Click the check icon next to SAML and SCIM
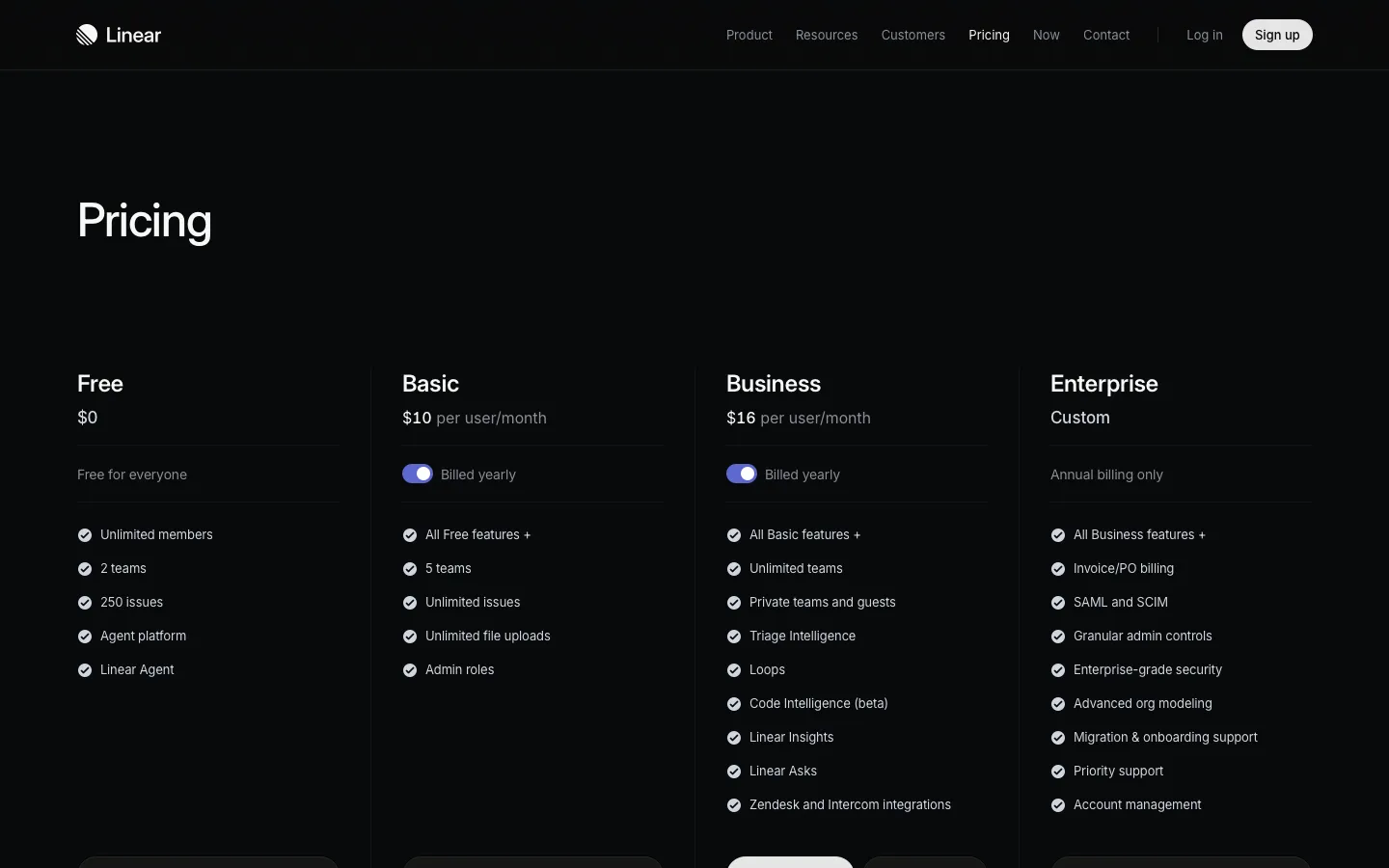 [x=1058, y=603]
